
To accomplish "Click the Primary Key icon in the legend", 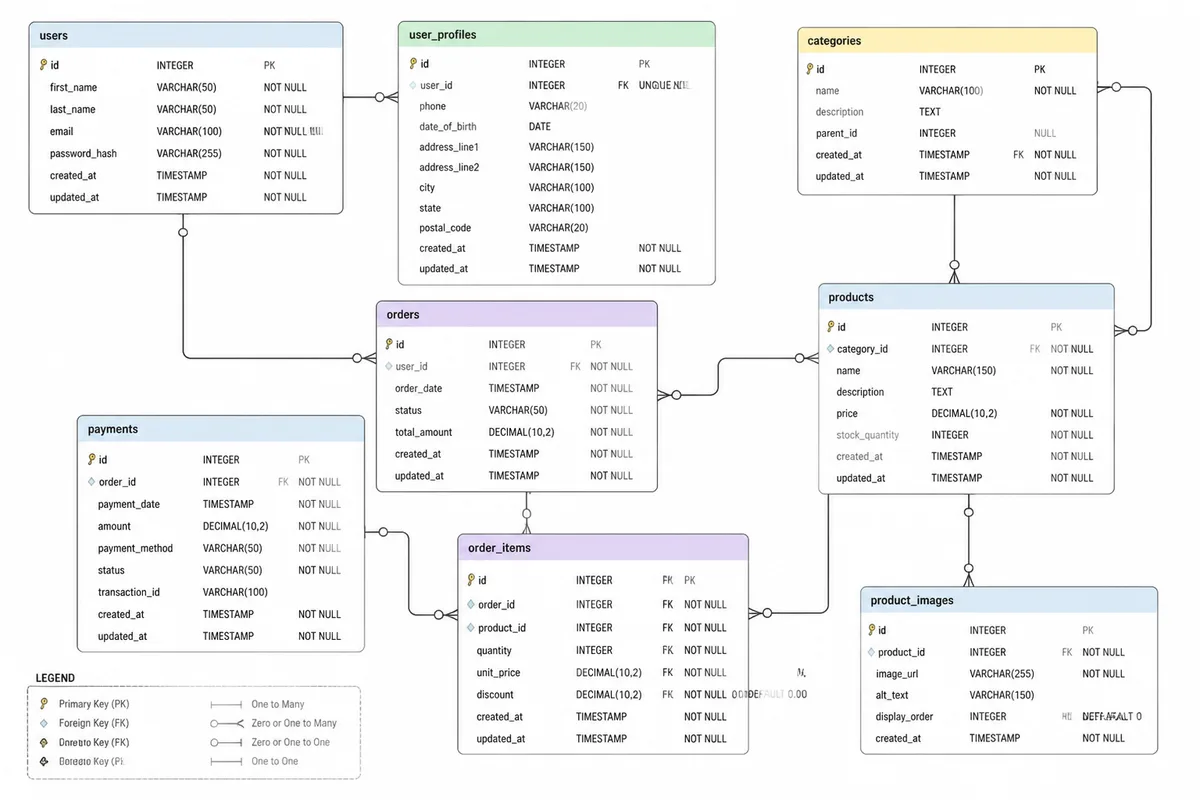I will (43, 704).
